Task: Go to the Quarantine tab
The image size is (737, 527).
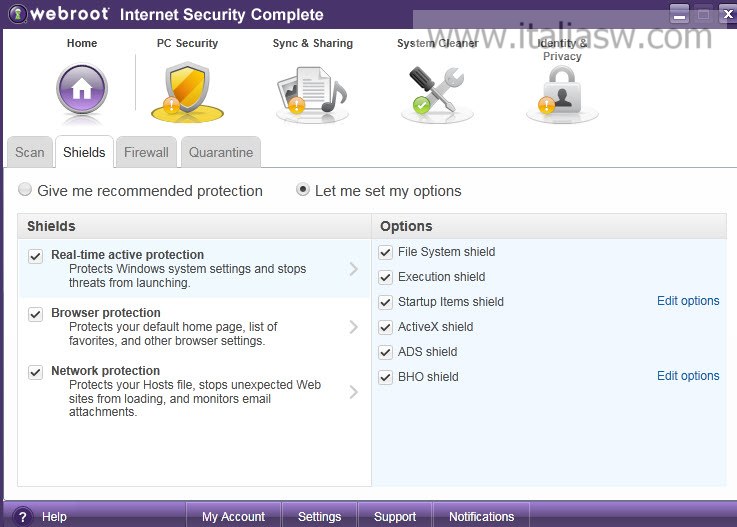Action: coord(221,152)
